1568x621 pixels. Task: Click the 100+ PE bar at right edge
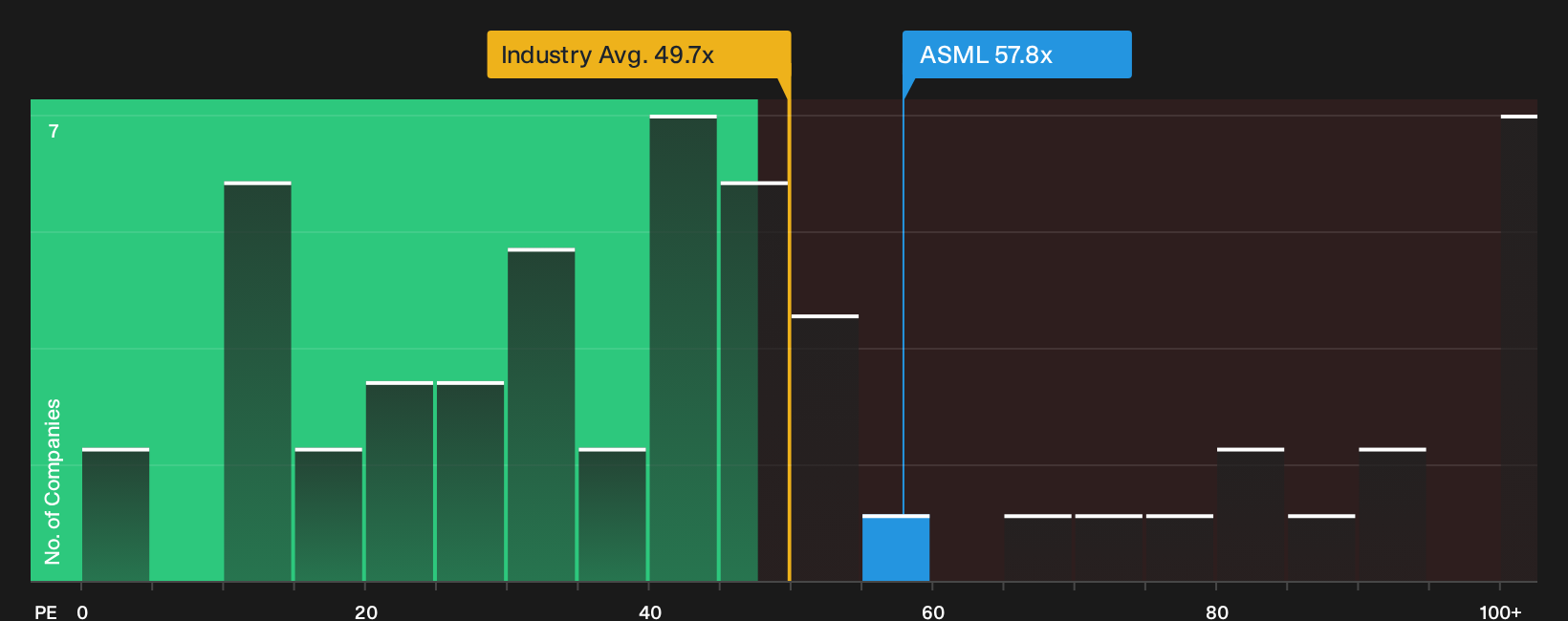(1519, 349)
